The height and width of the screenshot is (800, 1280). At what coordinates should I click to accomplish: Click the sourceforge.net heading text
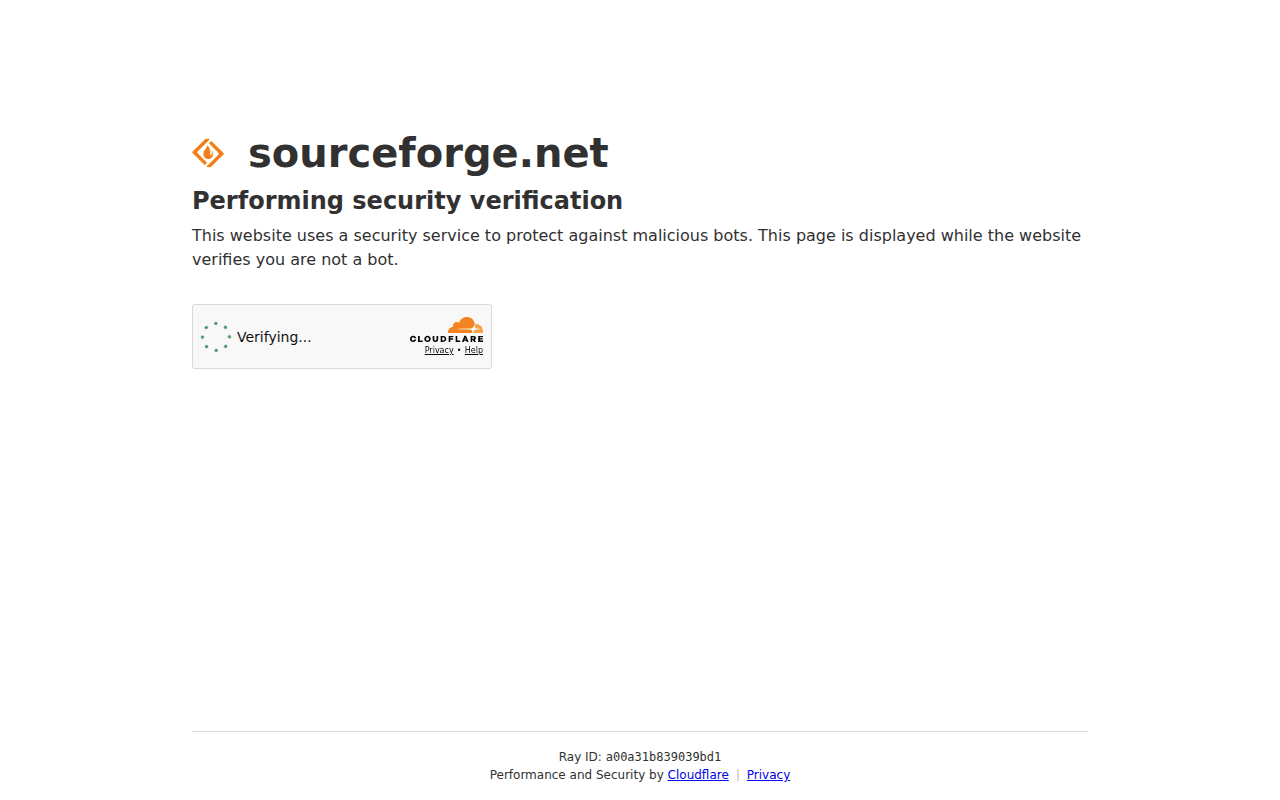point(428,153)
